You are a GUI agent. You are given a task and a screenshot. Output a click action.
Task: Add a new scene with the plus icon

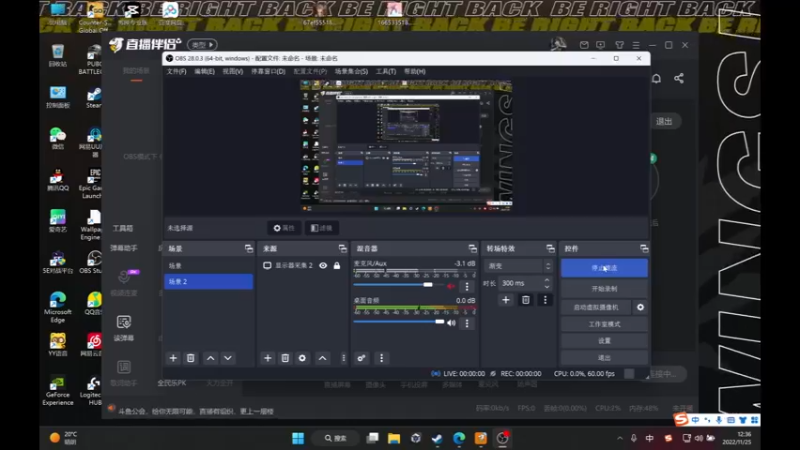(173, 358)
